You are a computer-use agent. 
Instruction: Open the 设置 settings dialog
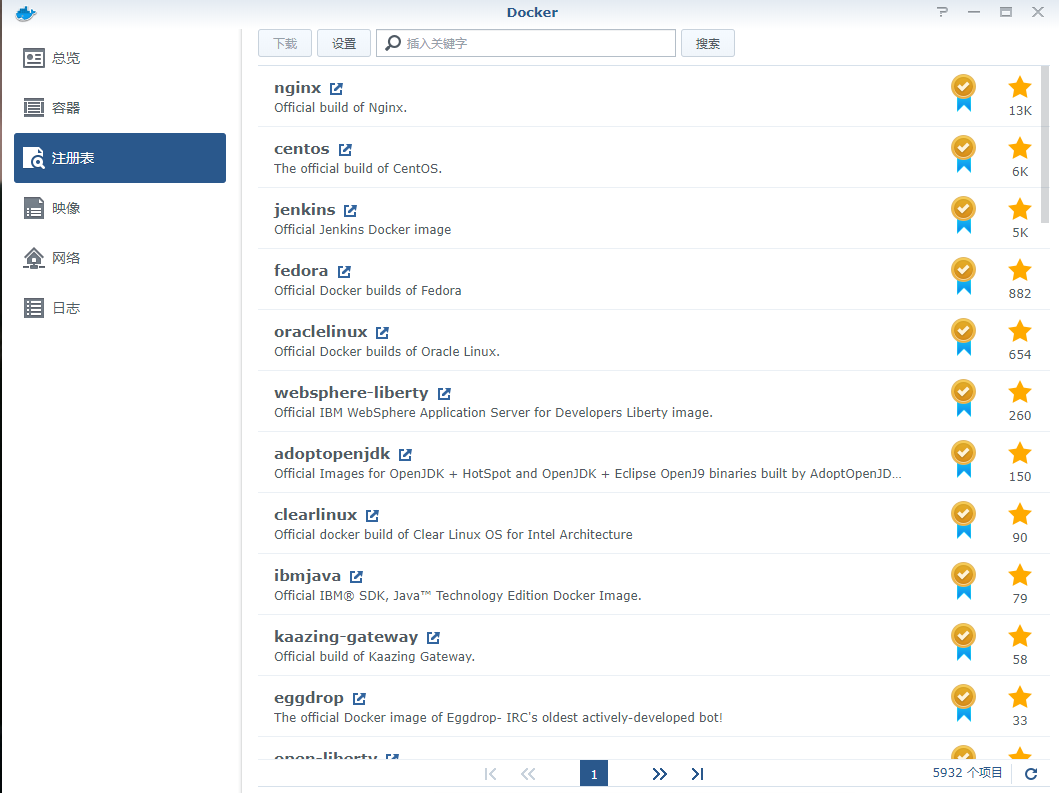click(343, 43)
